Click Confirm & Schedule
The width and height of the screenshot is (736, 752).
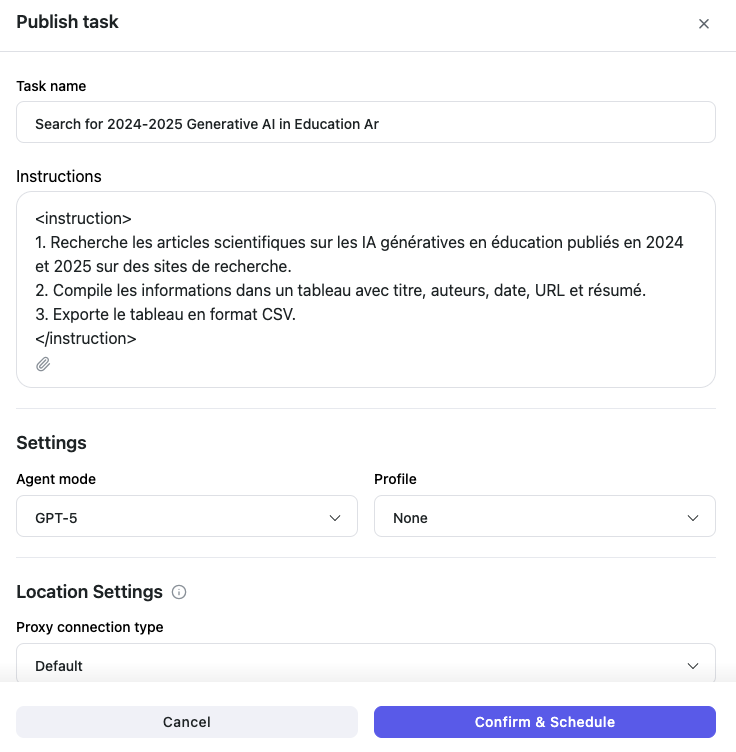pos(544,722)
